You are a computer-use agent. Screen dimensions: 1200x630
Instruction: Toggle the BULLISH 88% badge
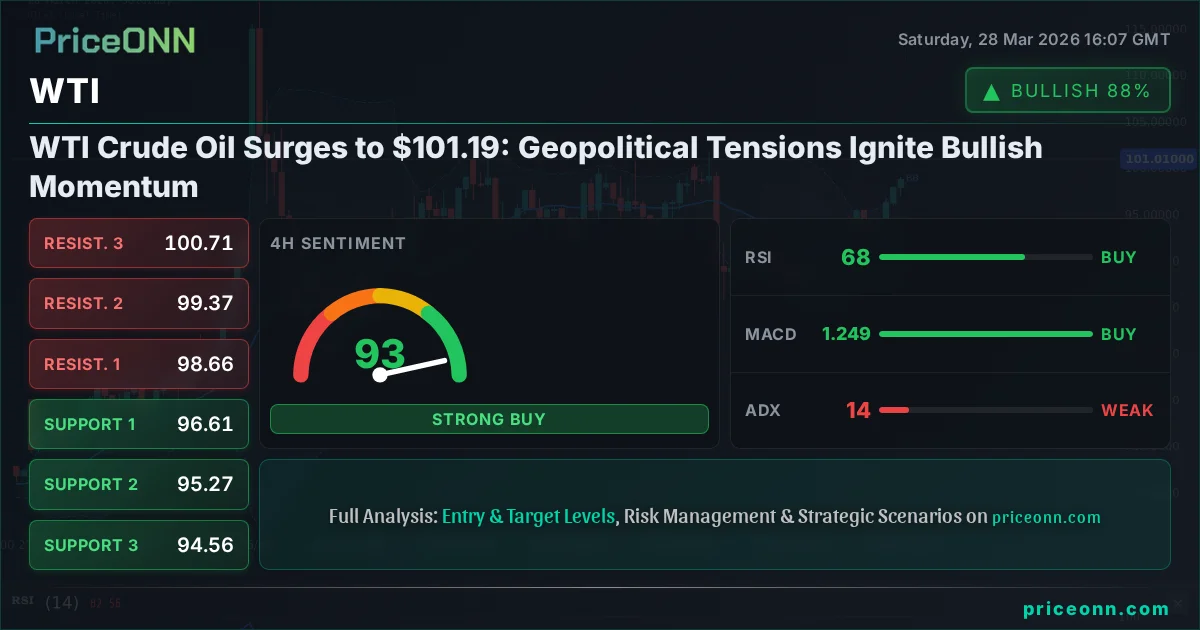click(x=1067, y=90)
